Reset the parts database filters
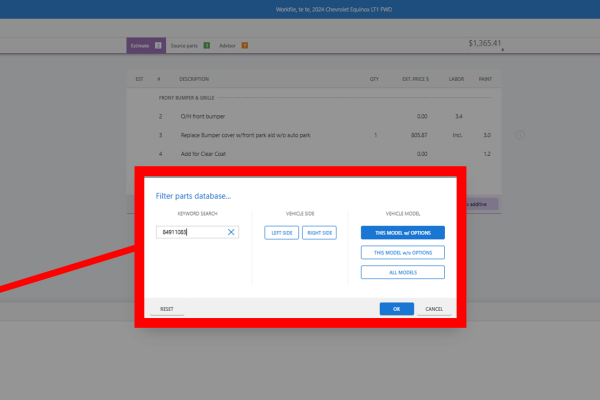The width and height of the screenshot is (600, 400). click(x=167, y=309)
